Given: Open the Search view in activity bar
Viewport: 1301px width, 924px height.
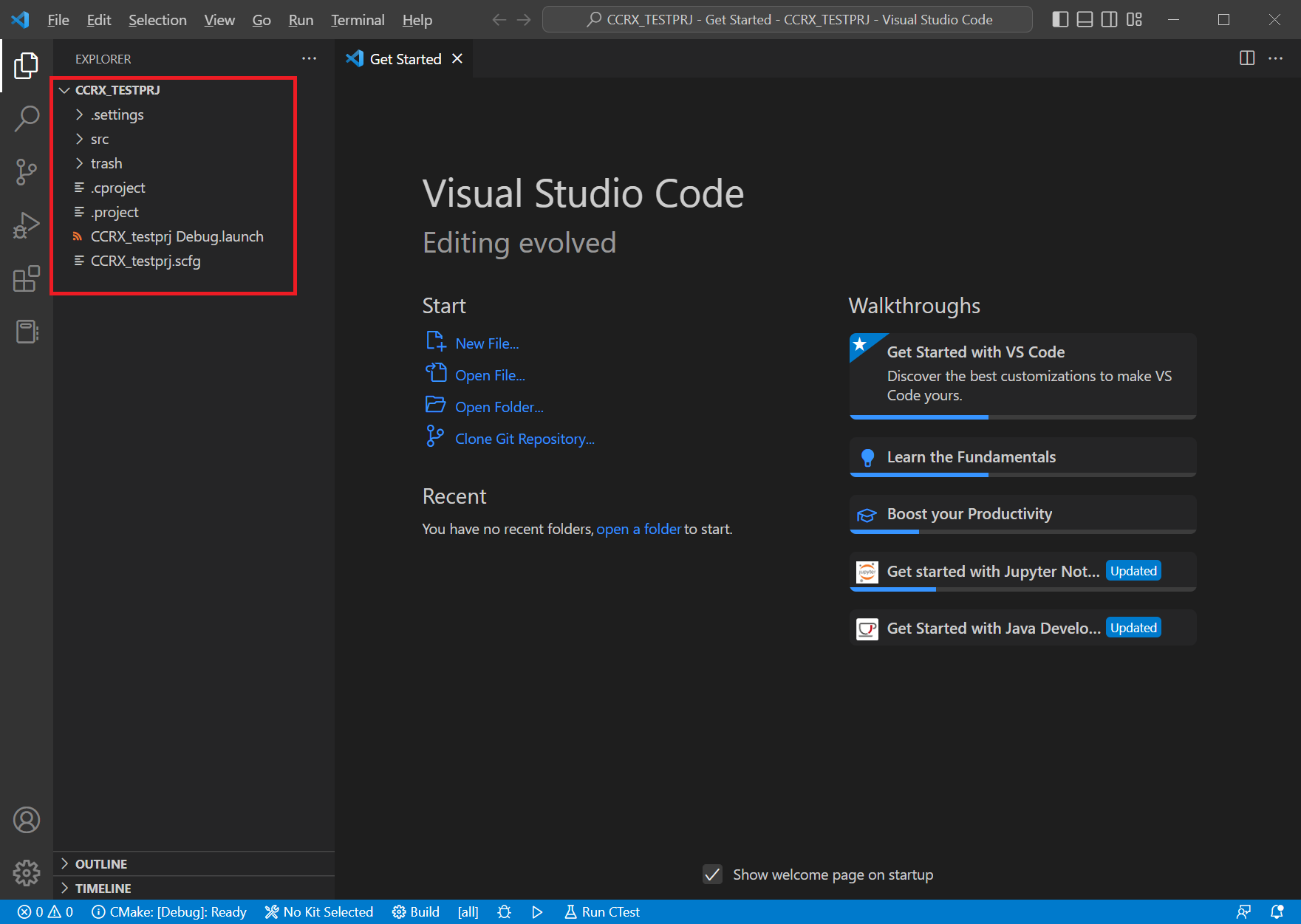Looking at the screenshot, I should coord(27,118).
